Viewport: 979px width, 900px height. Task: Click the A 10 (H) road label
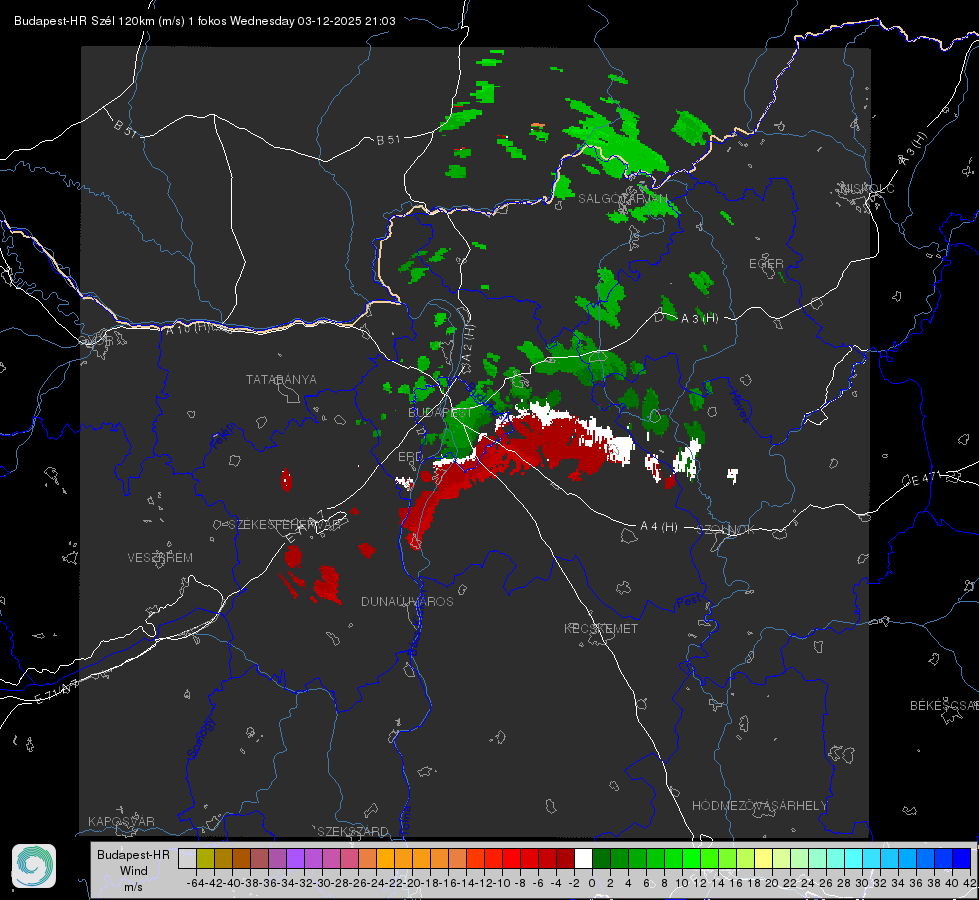click(189, 328)
